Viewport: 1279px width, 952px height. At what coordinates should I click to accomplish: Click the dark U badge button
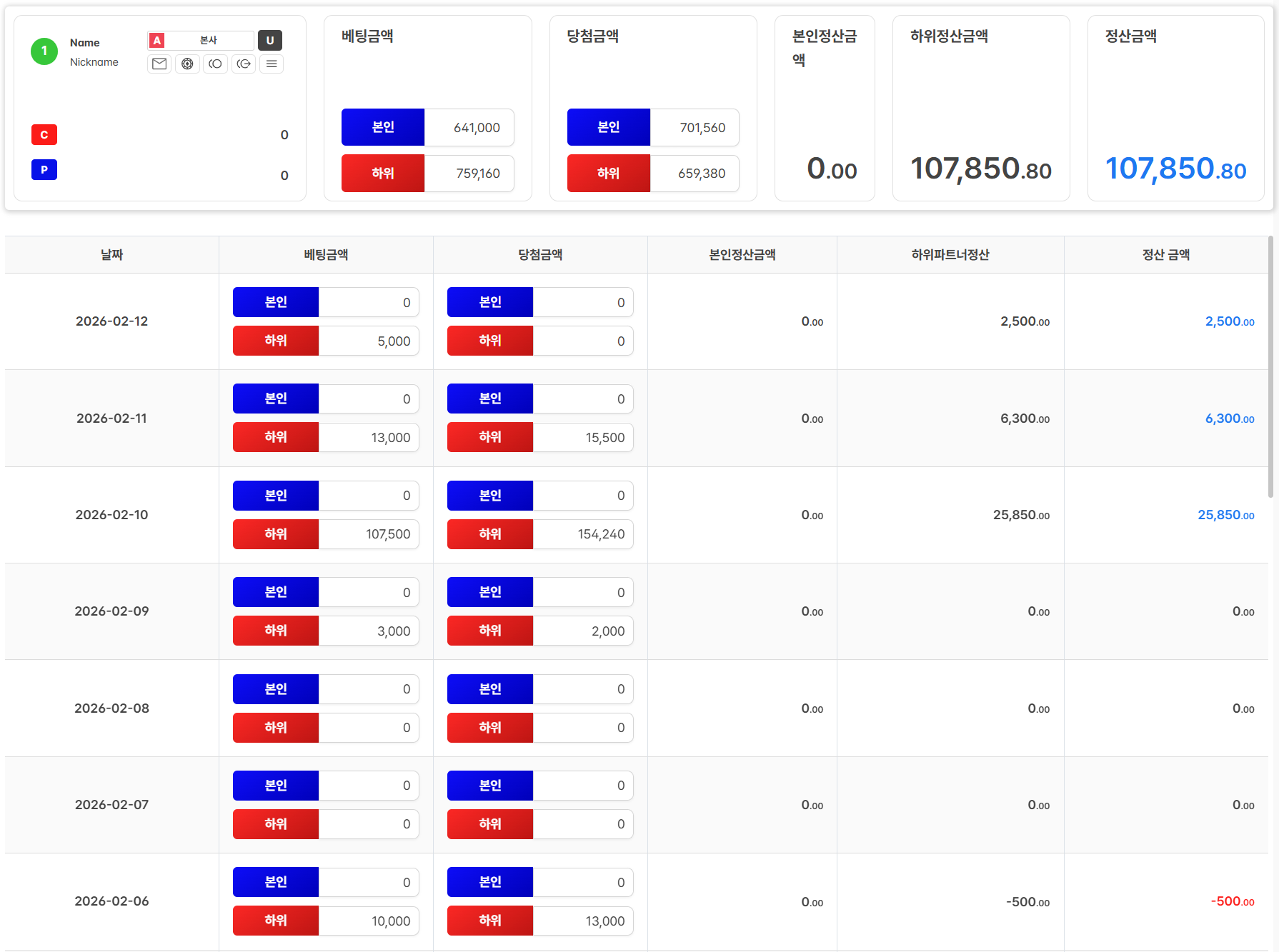click(x=270, y=41)
